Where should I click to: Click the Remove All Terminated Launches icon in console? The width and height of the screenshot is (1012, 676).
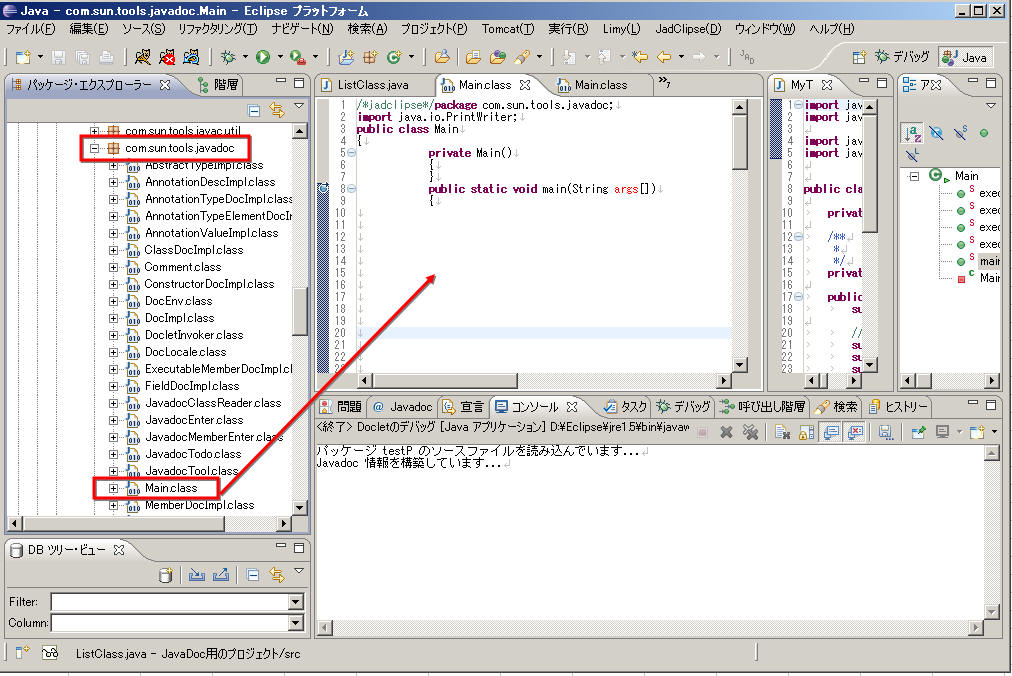pyautogui.click(x=749, y=432)
